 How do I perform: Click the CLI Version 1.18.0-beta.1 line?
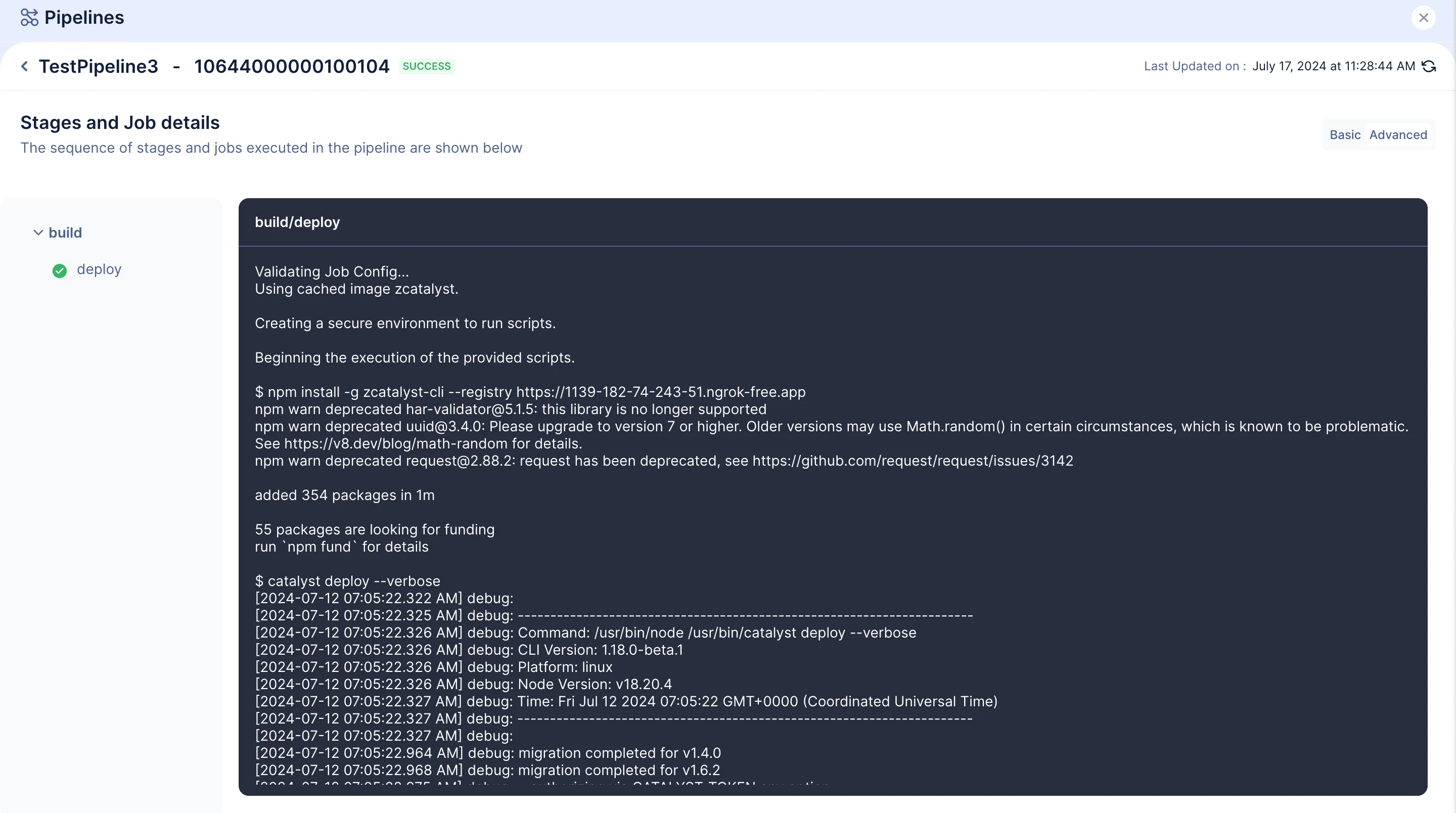point(469,650)
